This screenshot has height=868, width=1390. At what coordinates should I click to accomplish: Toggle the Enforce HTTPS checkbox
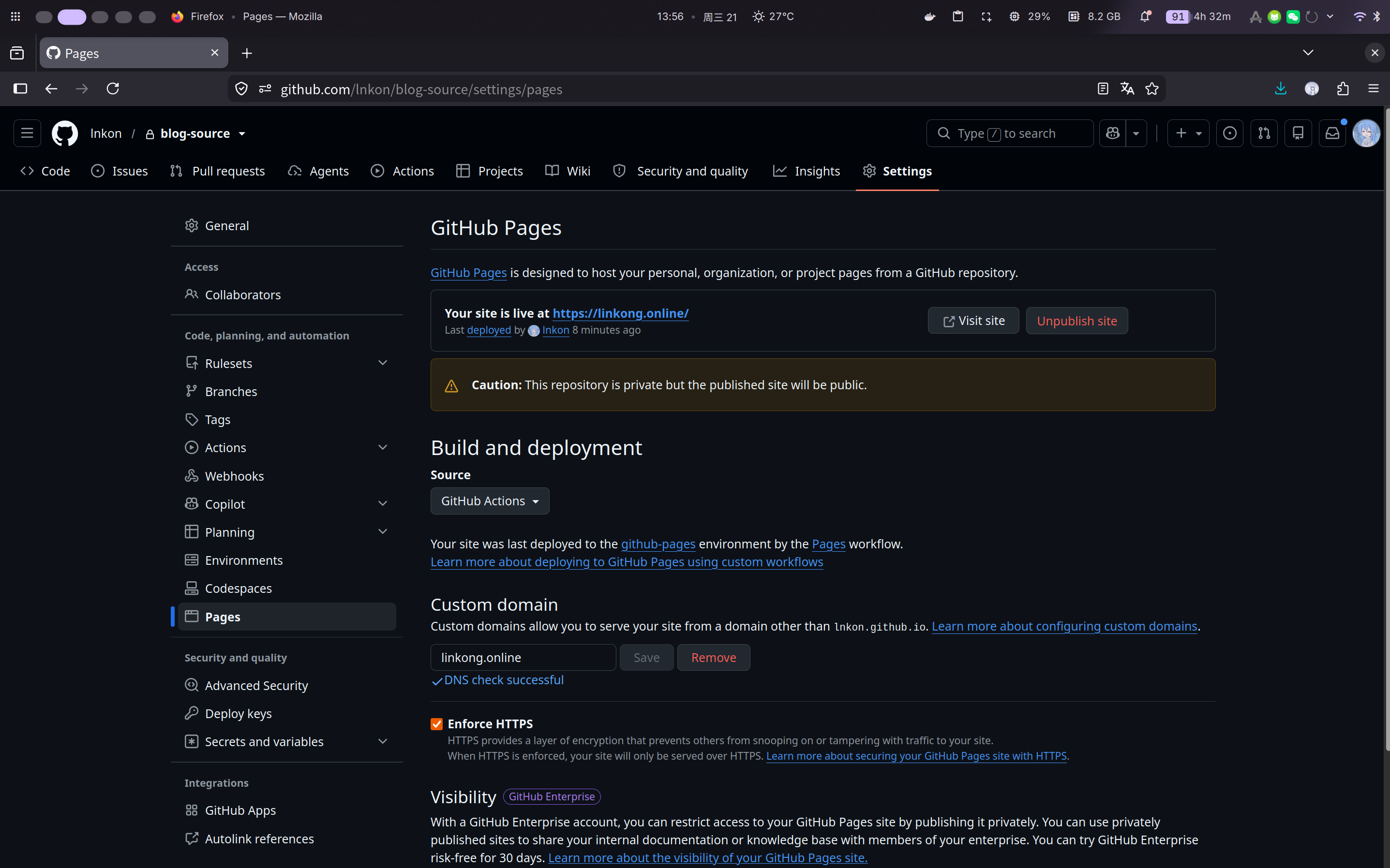click(x=436, y=723)
